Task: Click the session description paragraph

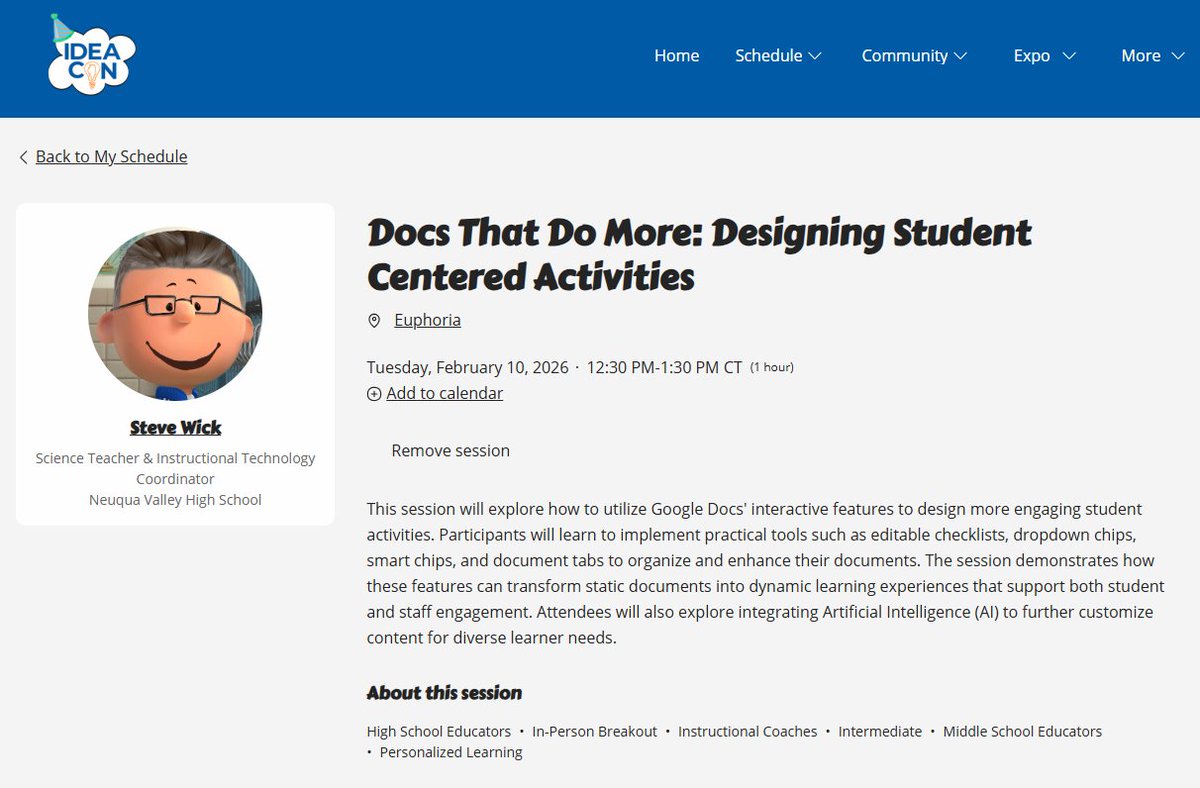Action: point(766,573)
